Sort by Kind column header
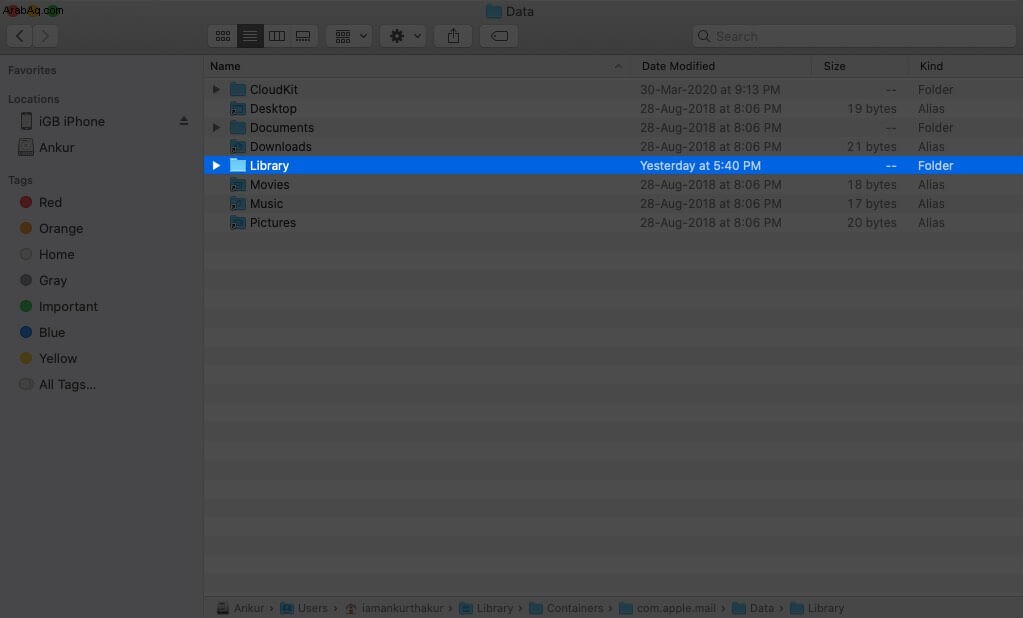This screenshot has height=618, width=1023. coord(931,66)
